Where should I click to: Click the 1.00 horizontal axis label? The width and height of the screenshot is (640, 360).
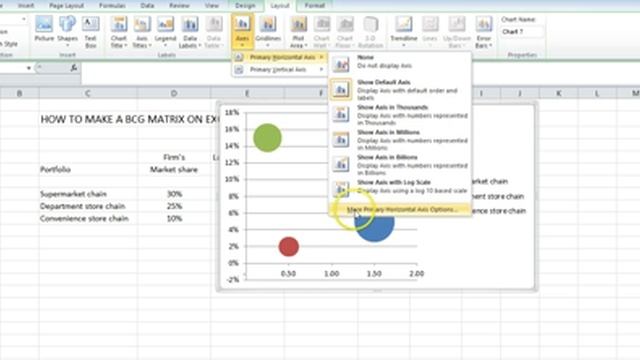pos(331,273)
